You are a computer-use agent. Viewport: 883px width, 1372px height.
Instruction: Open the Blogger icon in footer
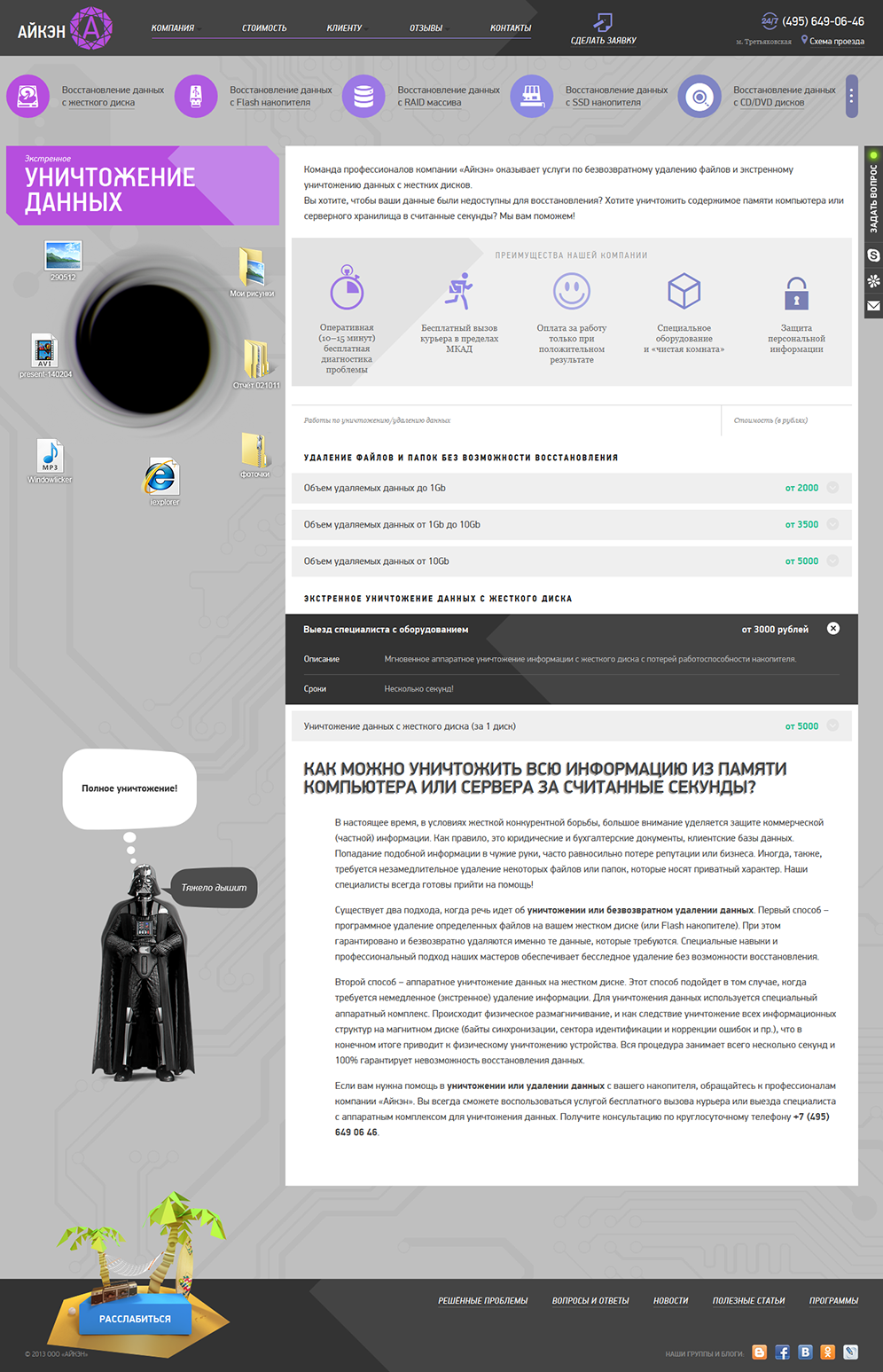(x=760, y=1352)
